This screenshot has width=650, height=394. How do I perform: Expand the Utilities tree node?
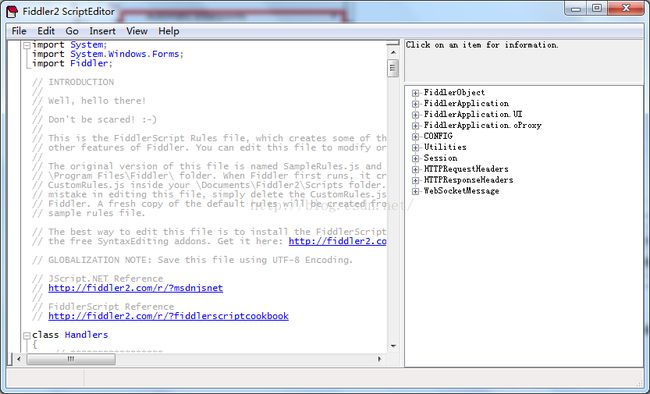pyautogui.click(x=415, y=147)
